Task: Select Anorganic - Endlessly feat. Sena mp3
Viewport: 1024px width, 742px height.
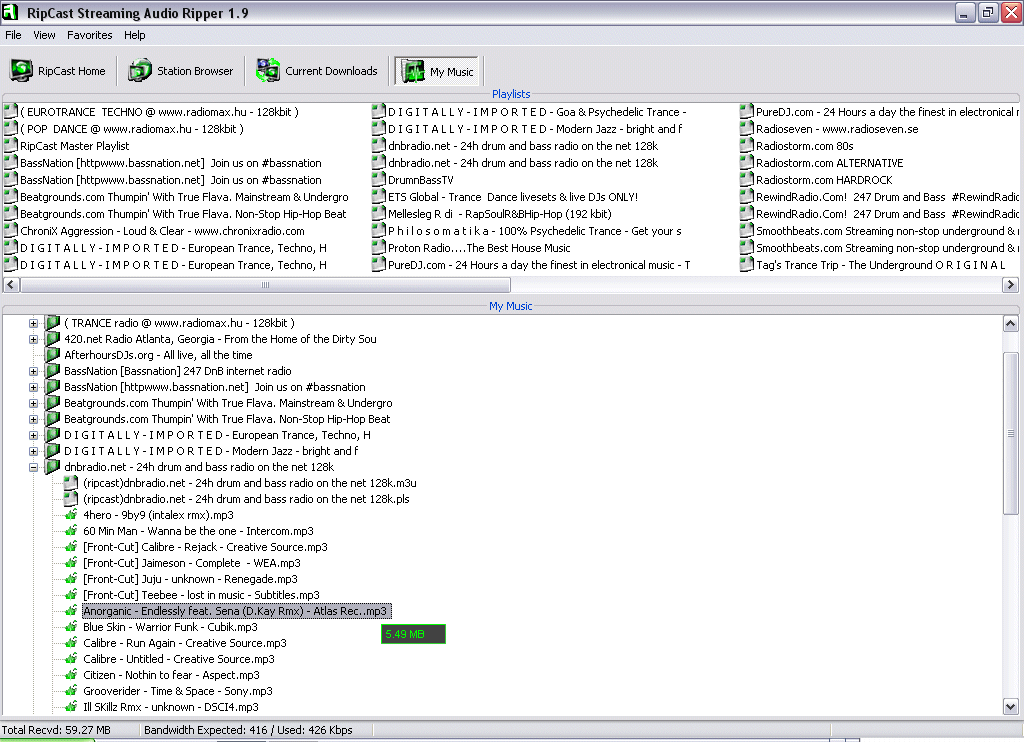Action: pyautogui.click(x=236, y=611)
